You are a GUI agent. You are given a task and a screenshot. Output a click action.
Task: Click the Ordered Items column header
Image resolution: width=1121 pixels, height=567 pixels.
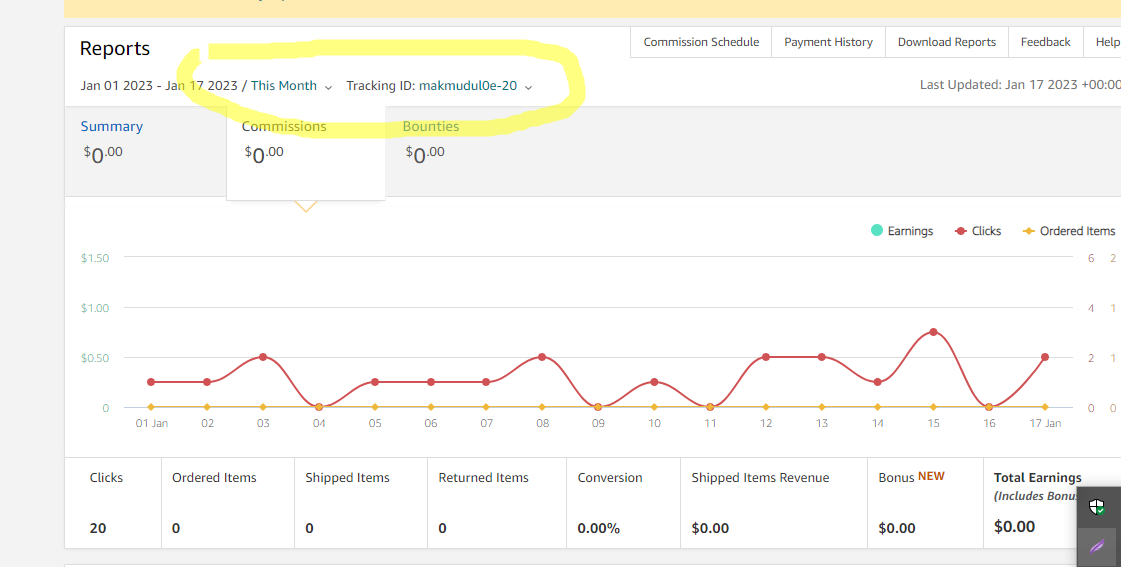(x=214, y=478)
